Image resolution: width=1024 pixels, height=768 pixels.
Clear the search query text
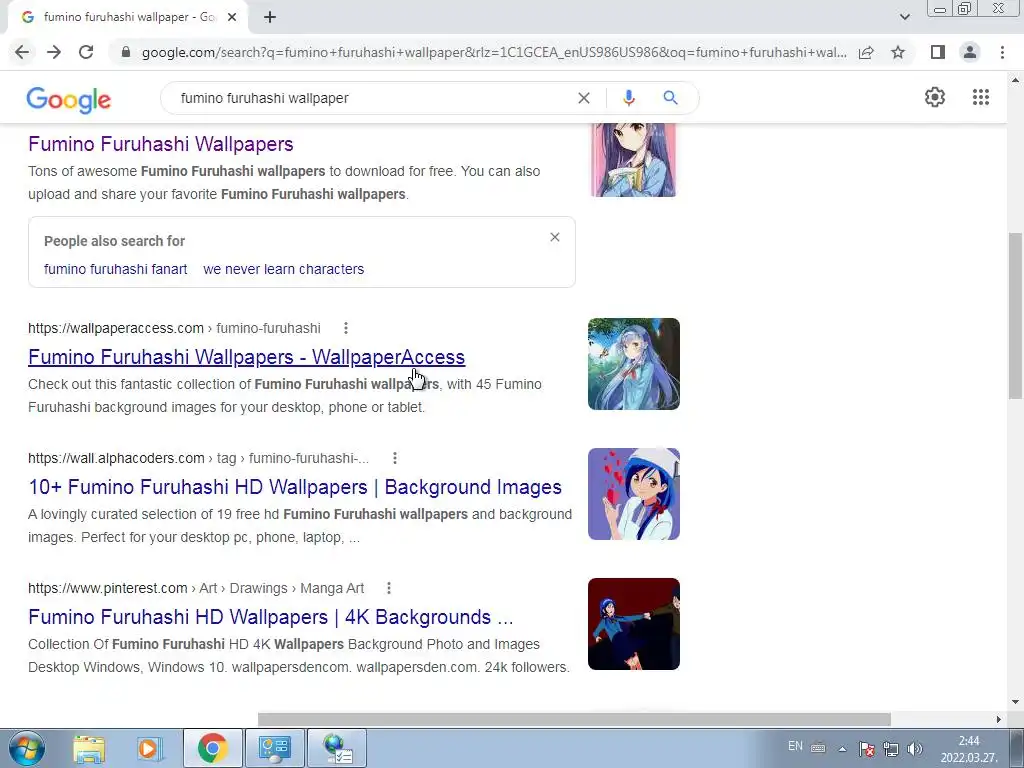pos(584,98)
